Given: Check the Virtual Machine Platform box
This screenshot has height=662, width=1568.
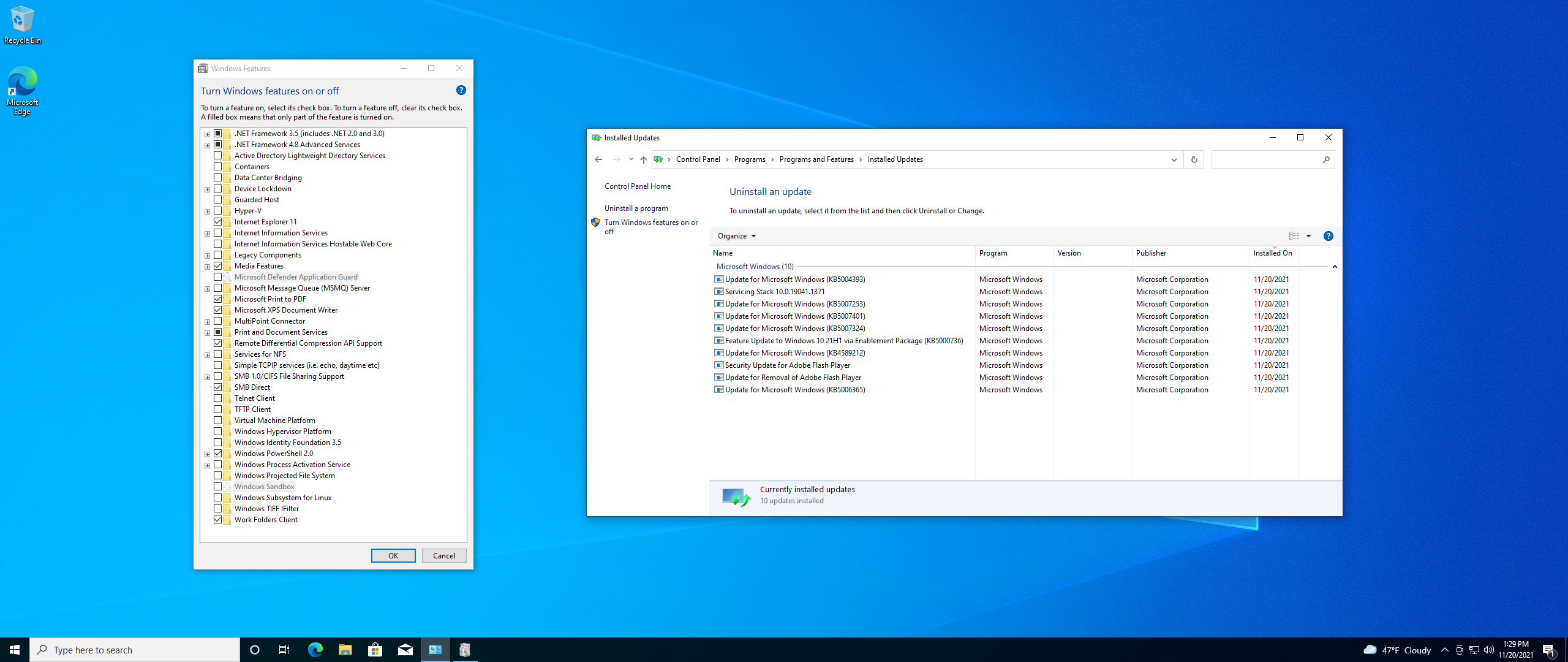Looking at the screenshot, I should pyautogui.click(x=217, y=420).
